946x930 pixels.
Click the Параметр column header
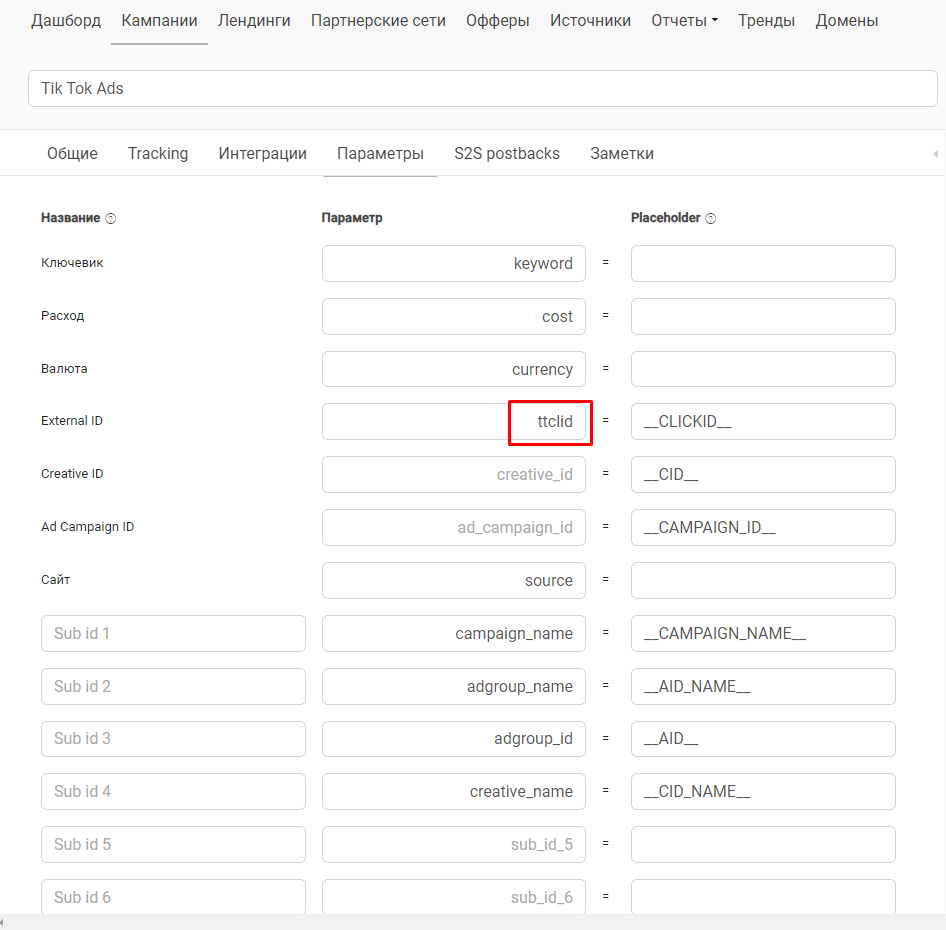(x=352, y=218)
